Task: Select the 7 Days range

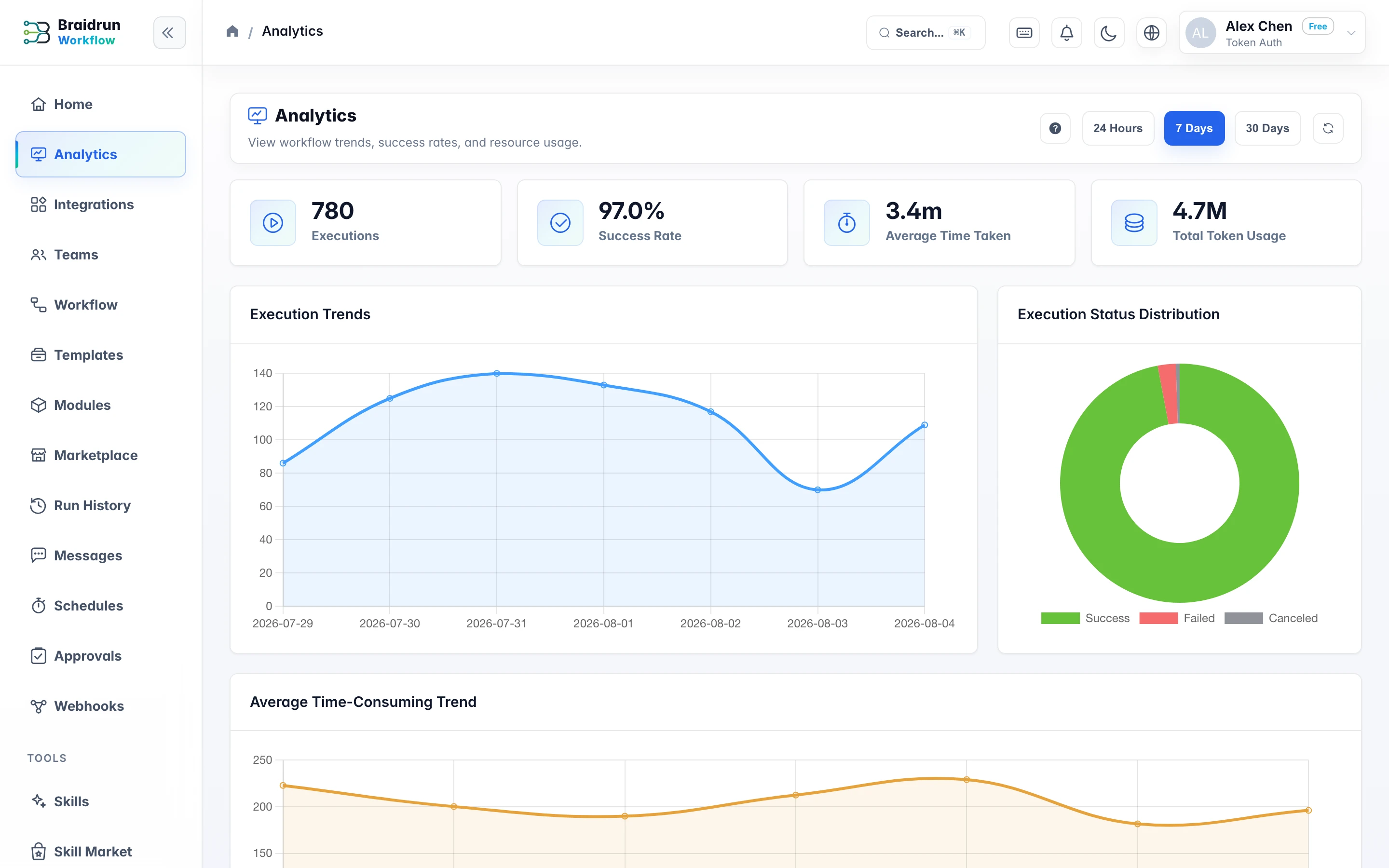Action: (x=1194, y=128)
